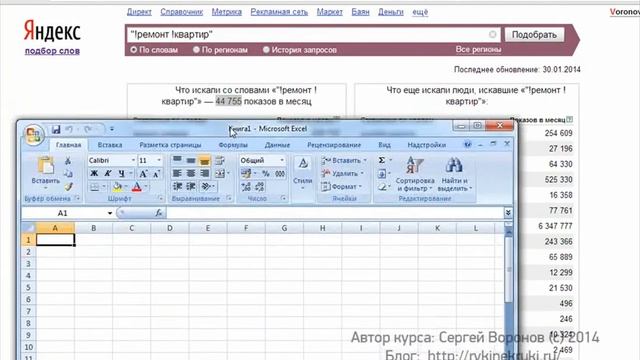Open the Calibri font name dropdown
The image size is (640, 360).
click(133, 160)
